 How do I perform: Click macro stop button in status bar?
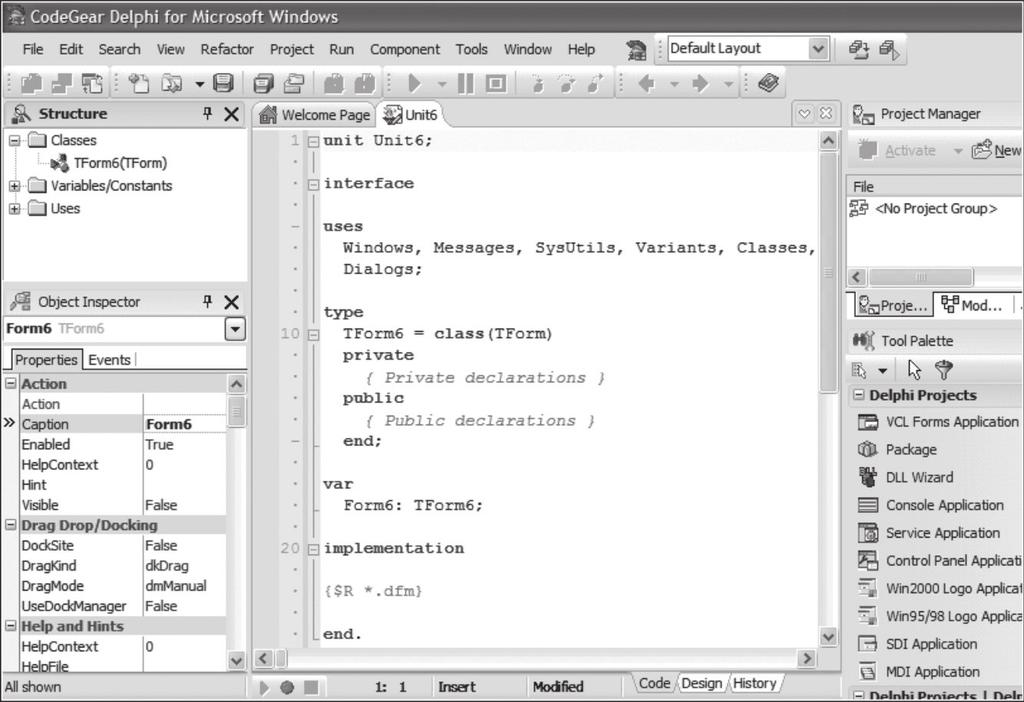click(311, 687)
